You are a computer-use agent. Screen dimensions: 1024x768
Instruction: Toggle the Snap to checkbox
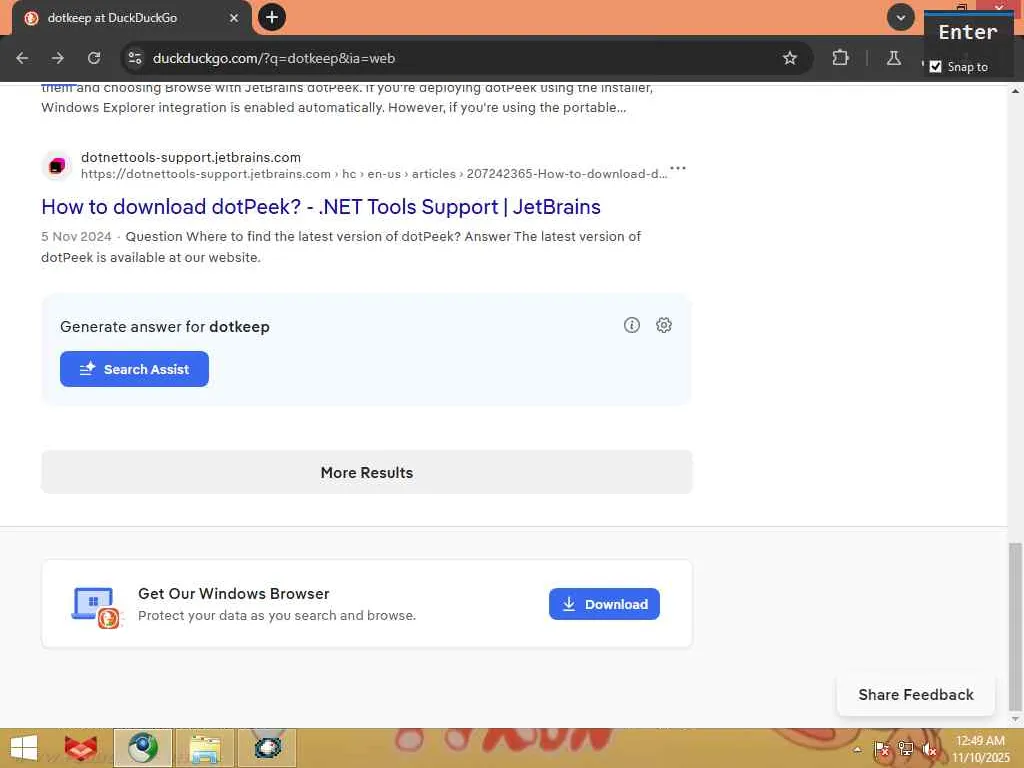point(935,67)
